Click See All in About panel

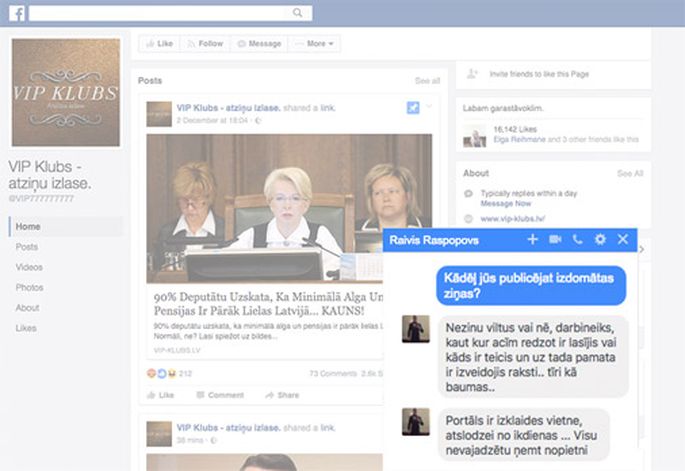[630, 173]
